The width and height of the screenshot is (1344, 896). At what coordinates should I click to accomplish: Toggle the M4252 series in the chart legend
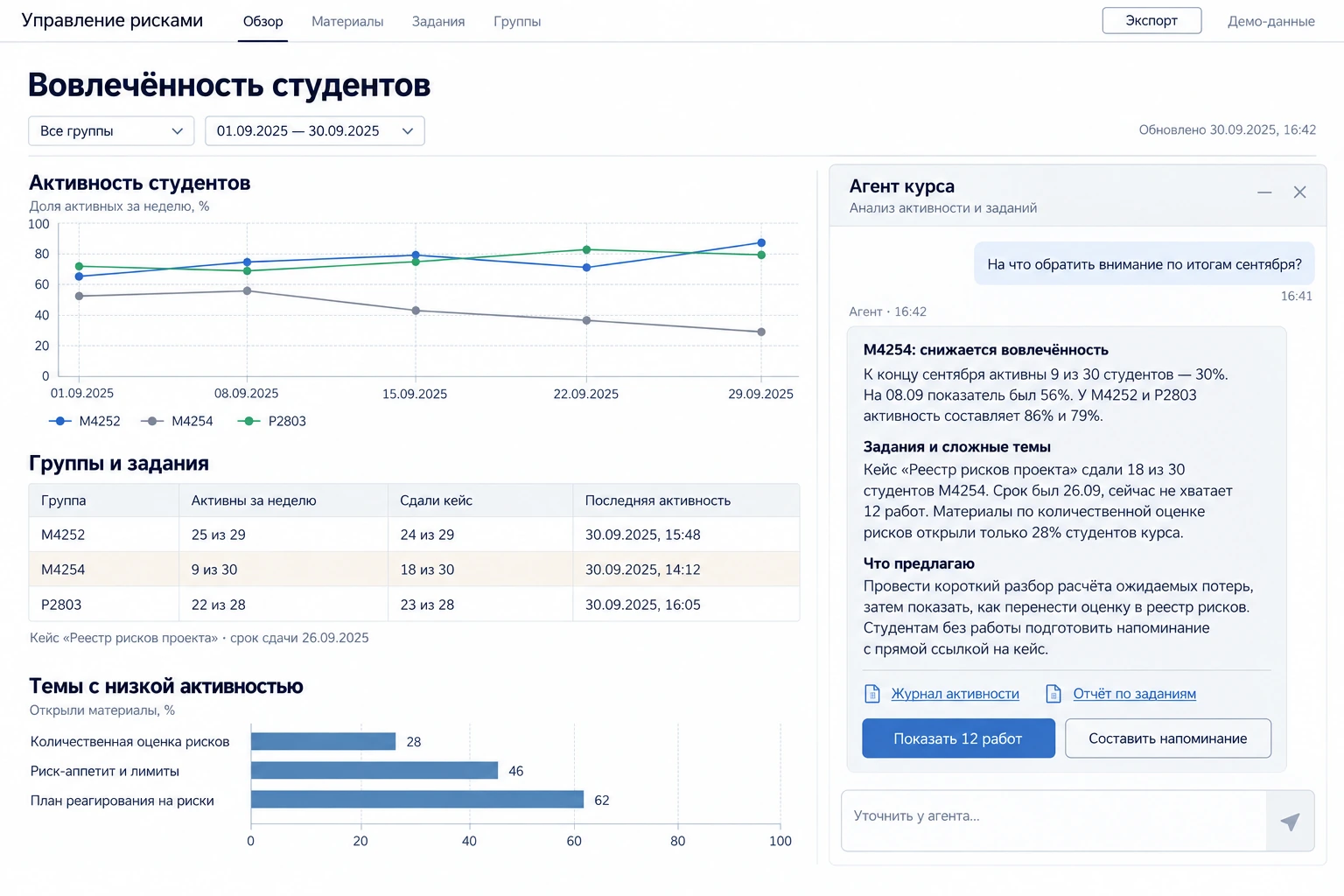(85, 421)
